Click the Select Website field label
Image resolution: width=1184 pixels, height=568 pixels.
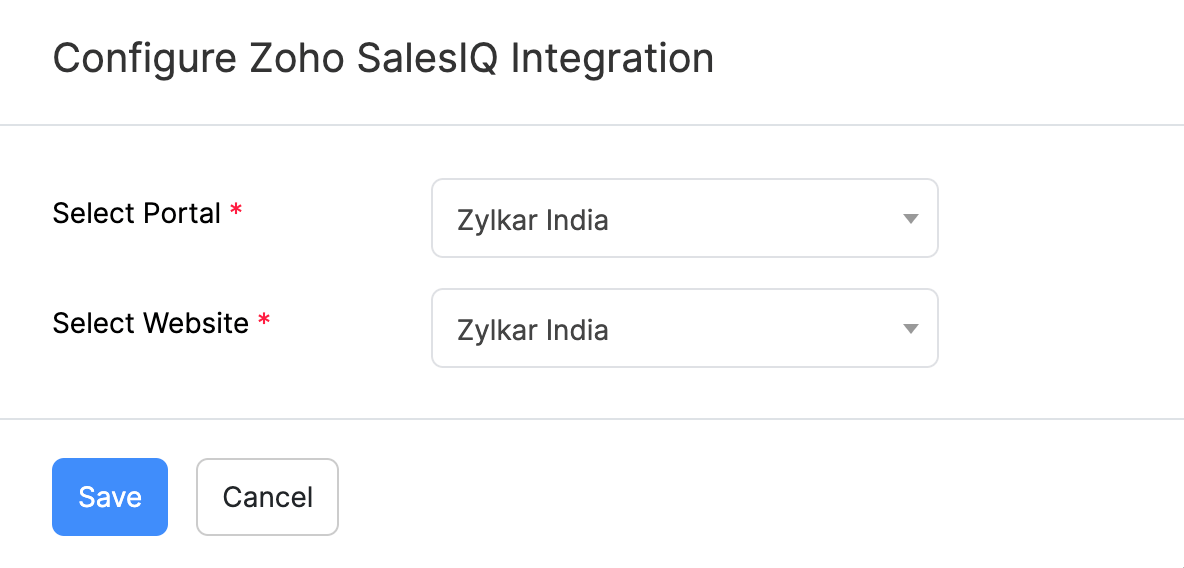tap(150, 323)
